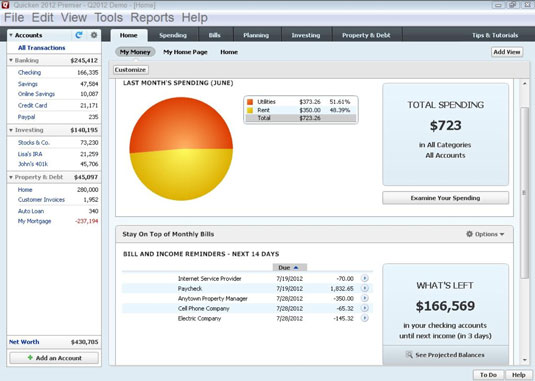This screenshot has width=535, height=381.
Task: Click action arrow icon for Paycheck reminder
Action: click(365, 288)
